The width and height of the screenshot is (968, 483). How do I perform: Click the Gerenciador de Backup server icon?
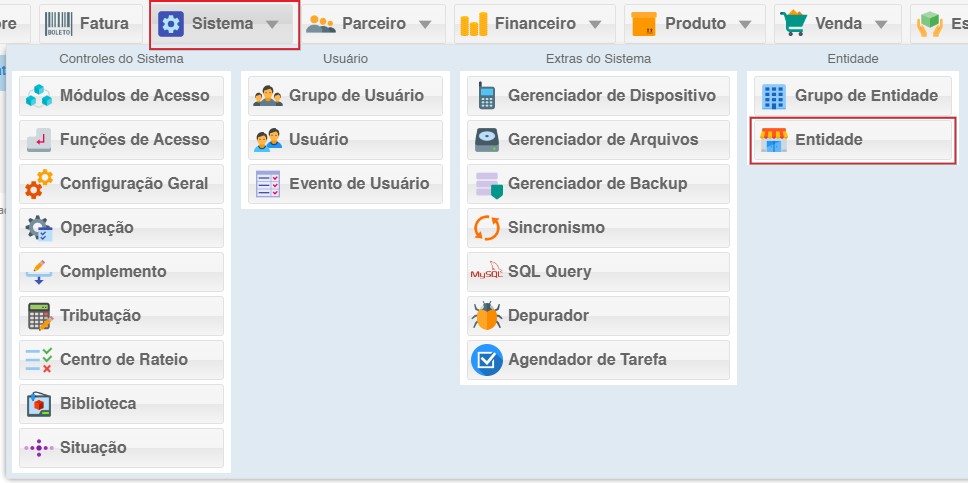tap(487, 184)
